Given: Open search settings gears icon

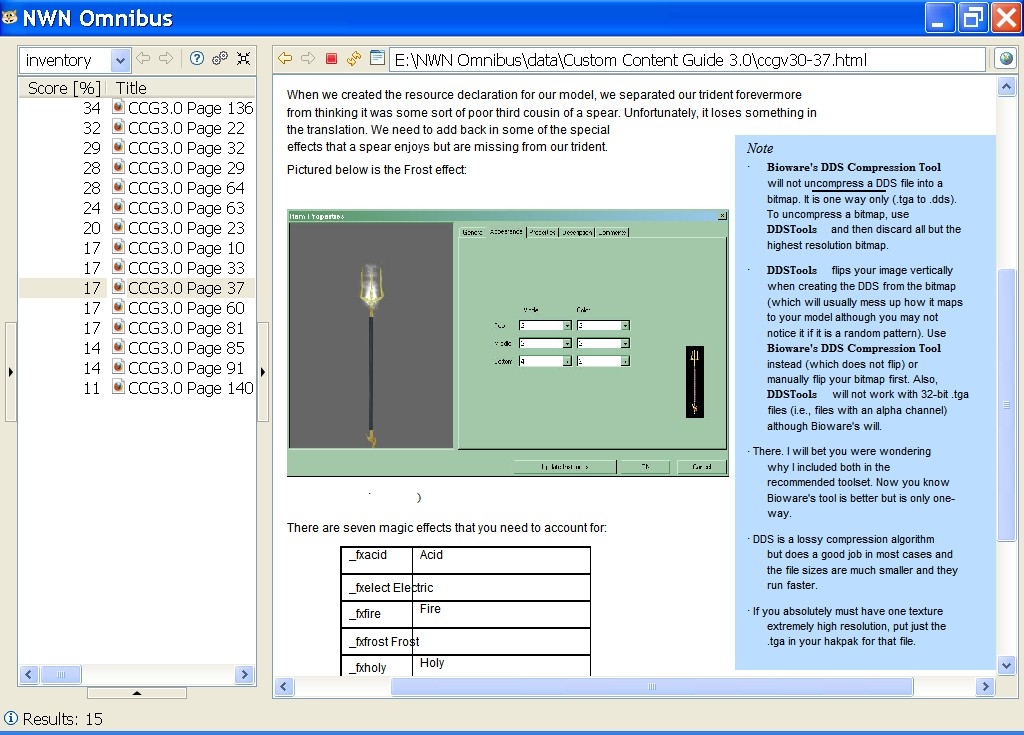Looking at the screenshot, I should coord(220,59).
